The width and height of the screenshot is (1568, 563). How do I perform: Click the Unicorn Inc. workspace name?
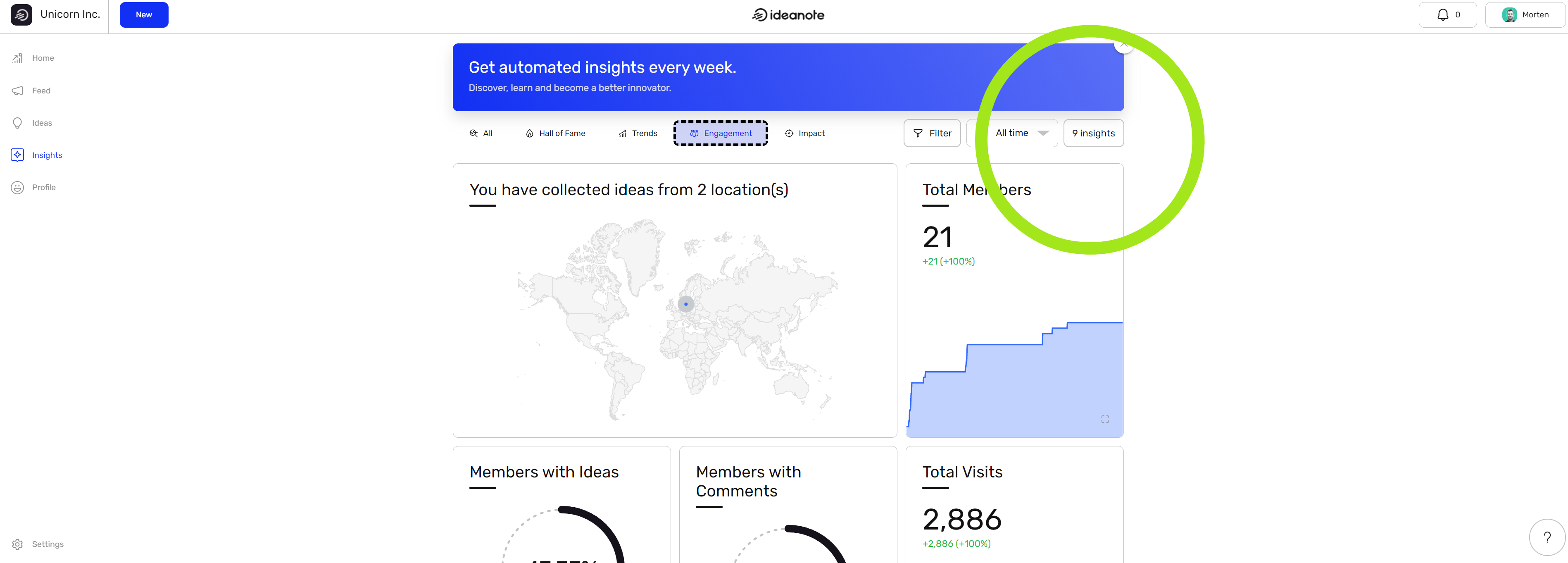pyautogui.click(x=70, y=14)
